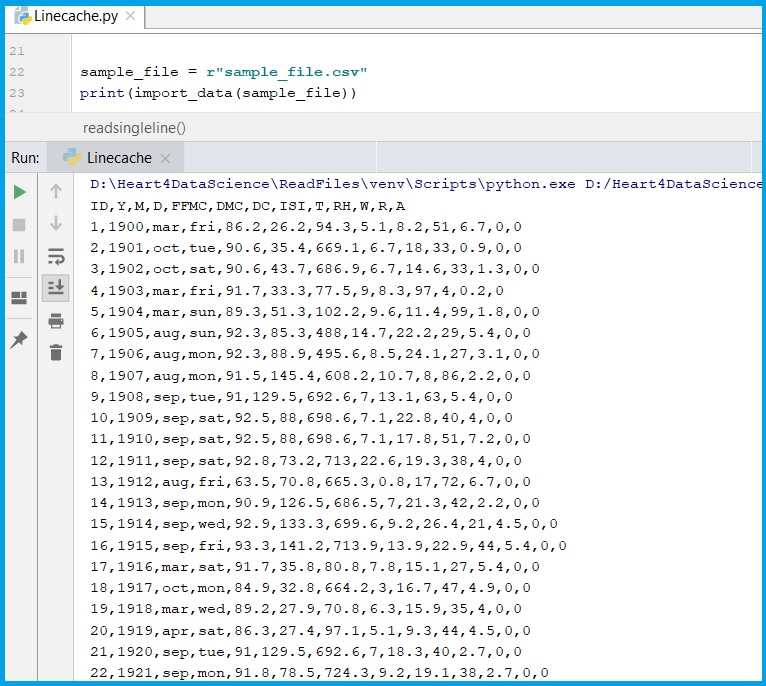The width and height of the screenshot is (766, 686).
Task: Select the Linecache run tab
Action: click(x=118, y=158)
